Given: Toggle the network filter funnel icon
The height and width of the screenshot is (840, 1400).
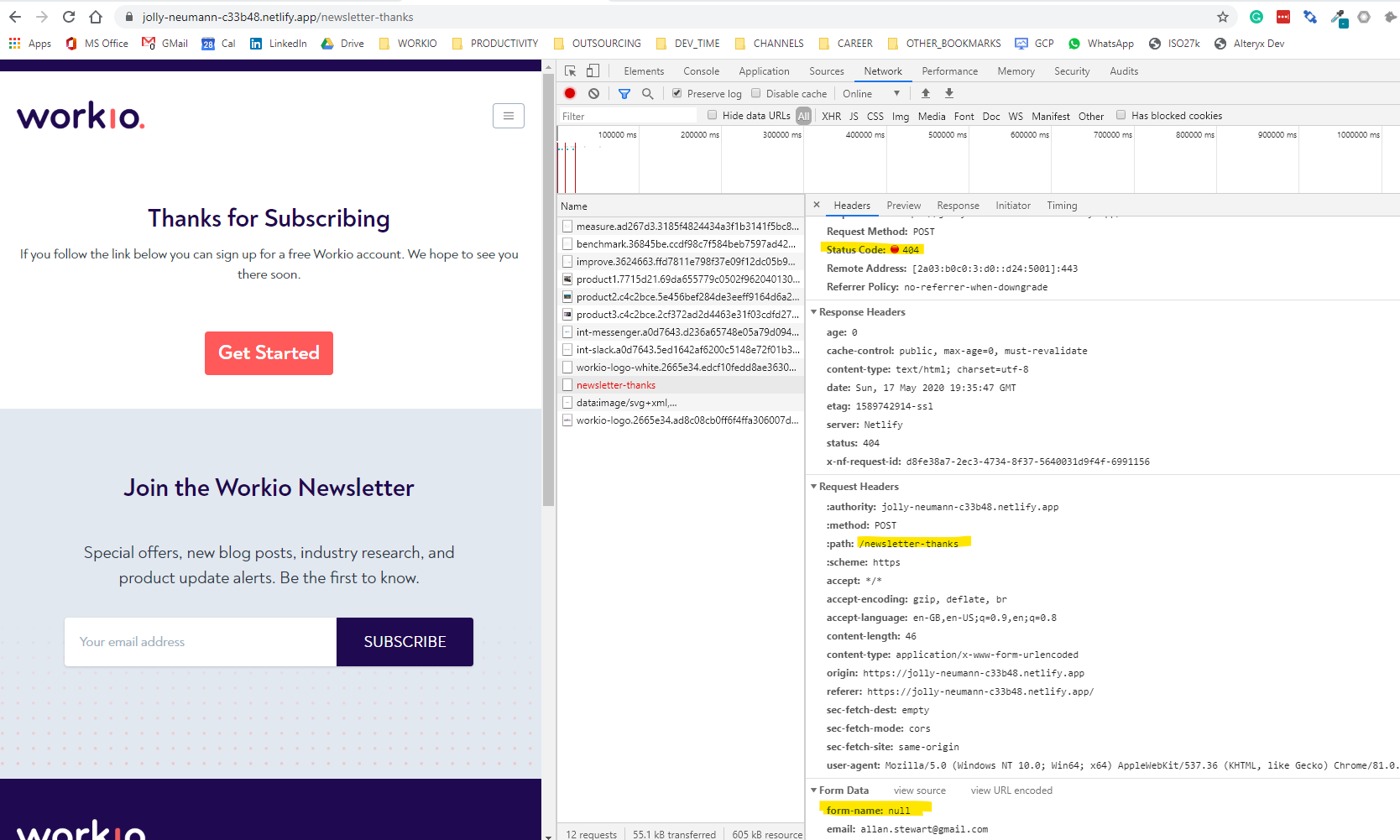Looking at the screenshot, I should pyautogui.click(x=624, y=93).
